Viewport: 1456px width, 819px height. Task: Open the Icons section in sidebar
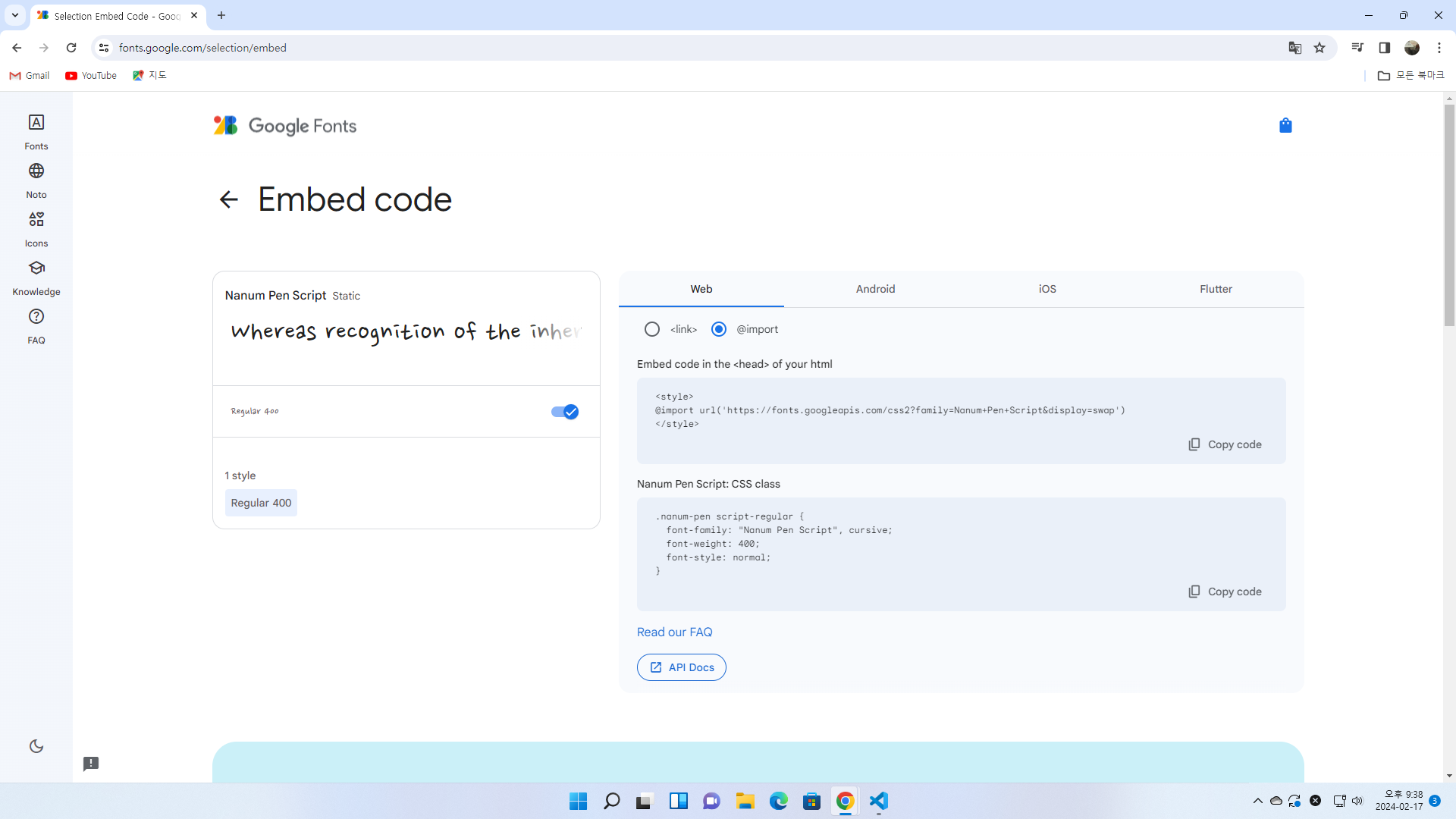pos(36,229)
